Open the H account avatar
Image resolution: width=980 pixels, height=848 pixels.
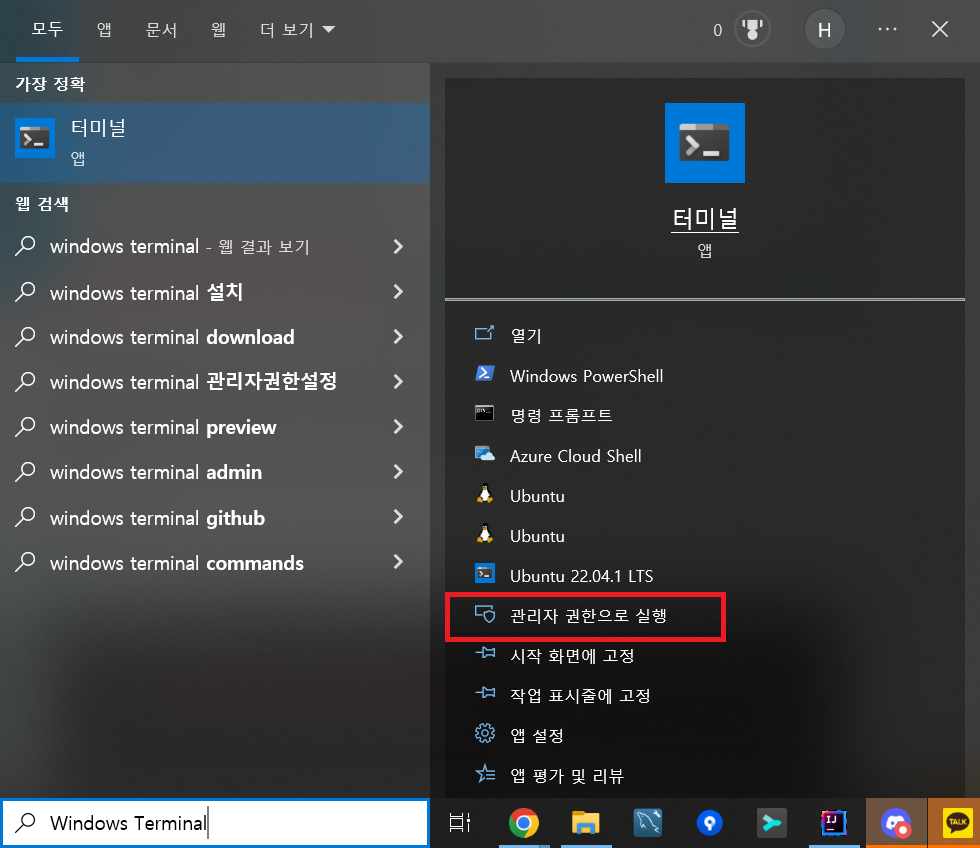coord(824,29)
